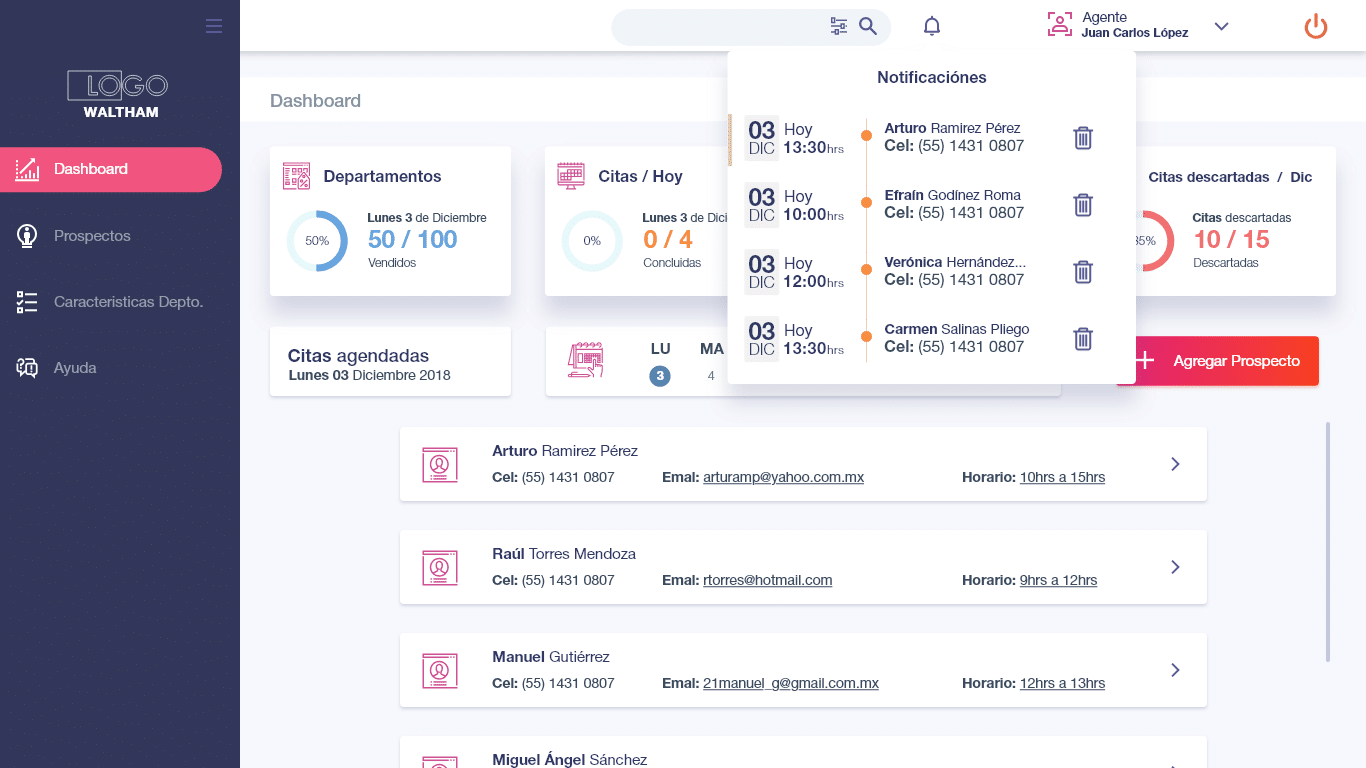Toggle the notifications bell

pos(932,26)
